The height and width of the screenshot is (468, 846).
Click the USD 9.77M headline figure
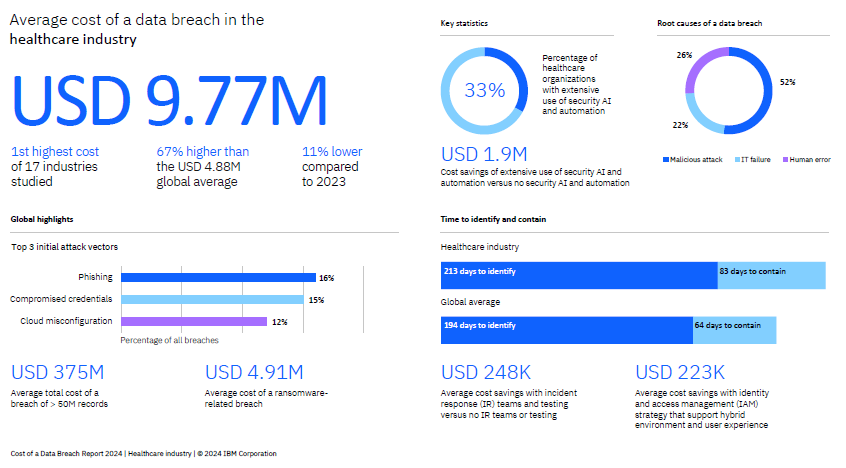click(170, 100)
